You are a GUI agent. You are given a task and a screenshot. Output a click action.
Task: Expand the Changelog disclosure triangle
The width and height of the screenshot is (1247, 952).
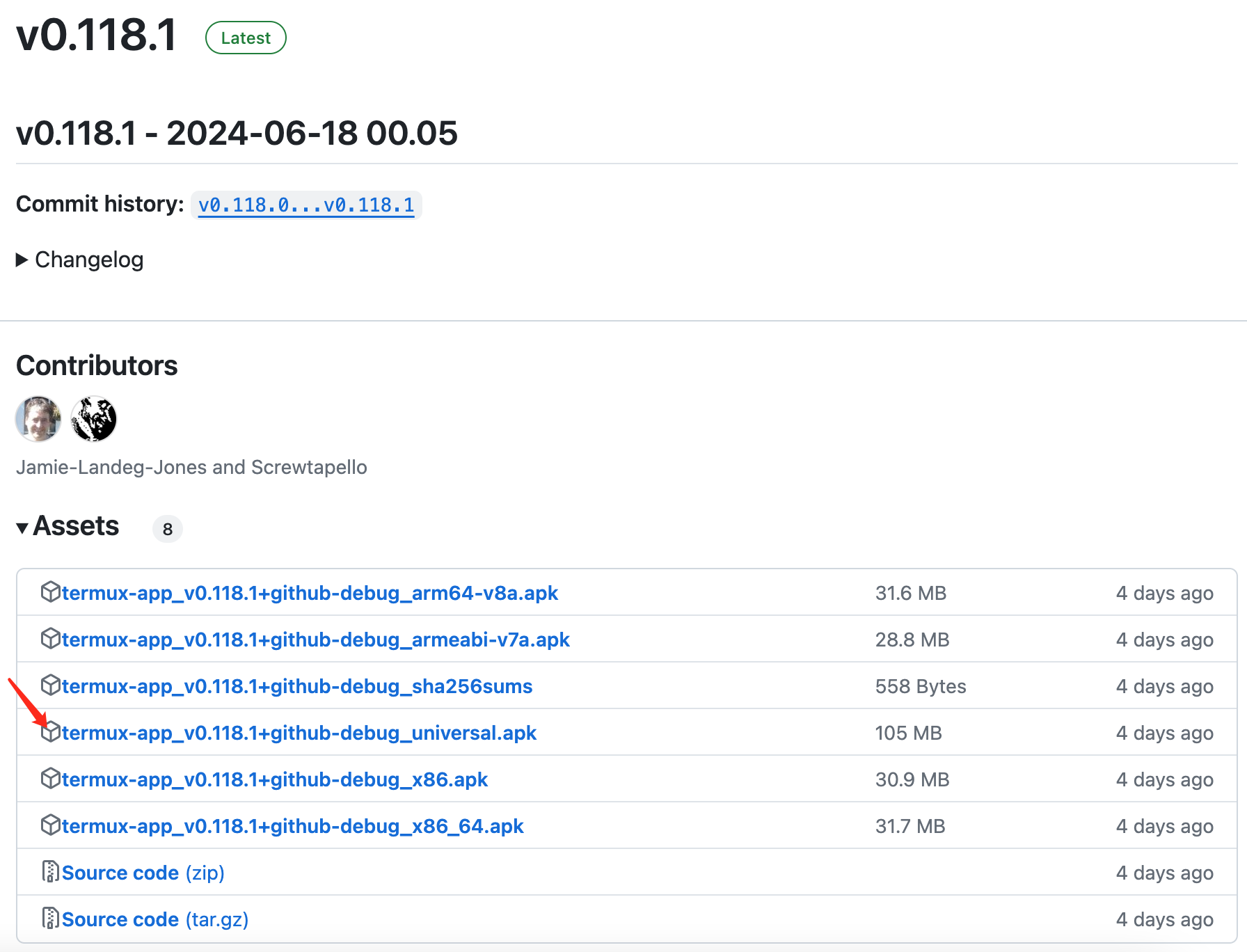tap(22, 260)
